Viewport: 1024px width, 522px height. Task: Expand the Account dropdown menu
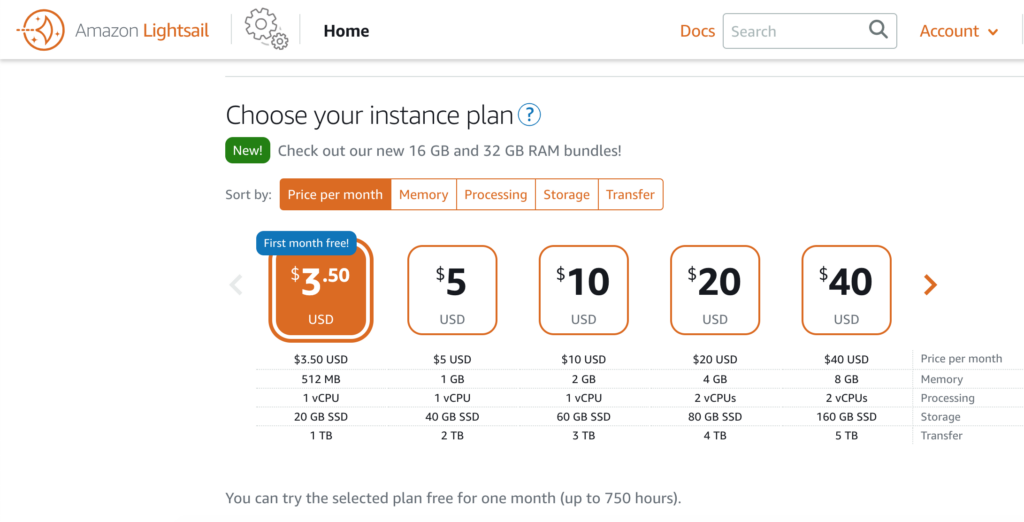pyautogui.click(x=959, y=31)
